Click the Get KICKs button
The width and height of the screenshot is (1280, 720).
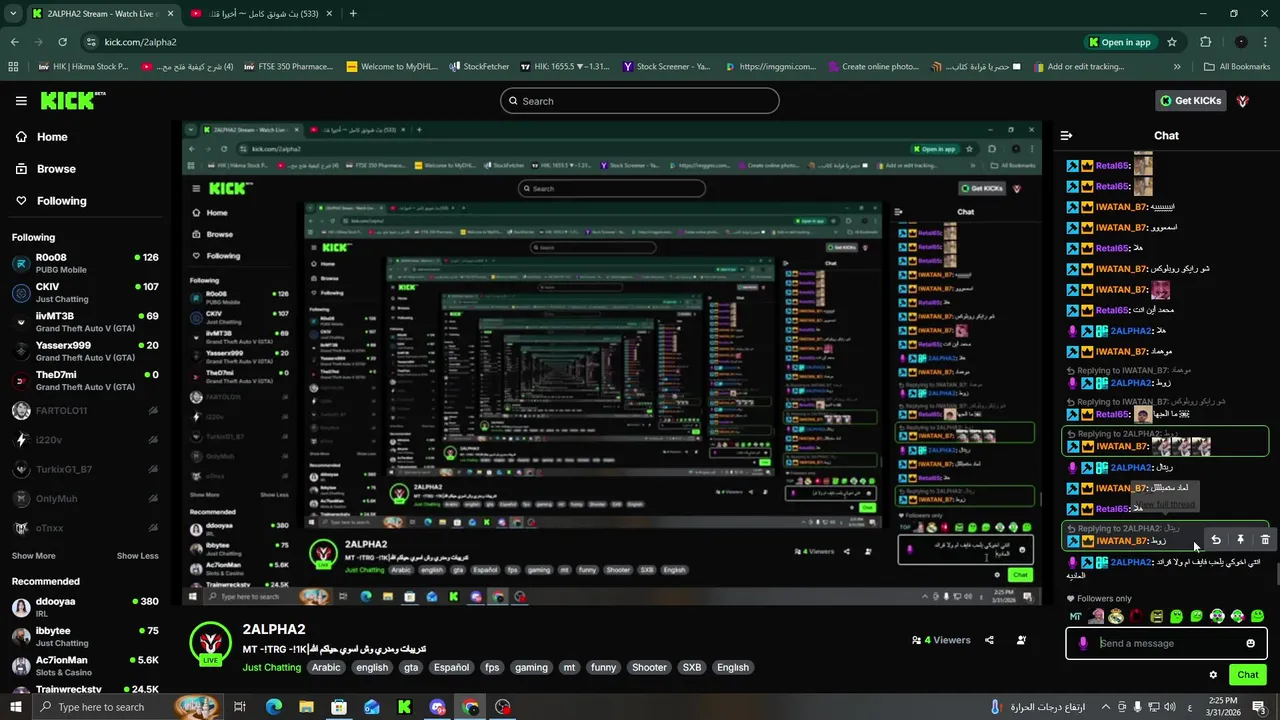coord(1190,101)
